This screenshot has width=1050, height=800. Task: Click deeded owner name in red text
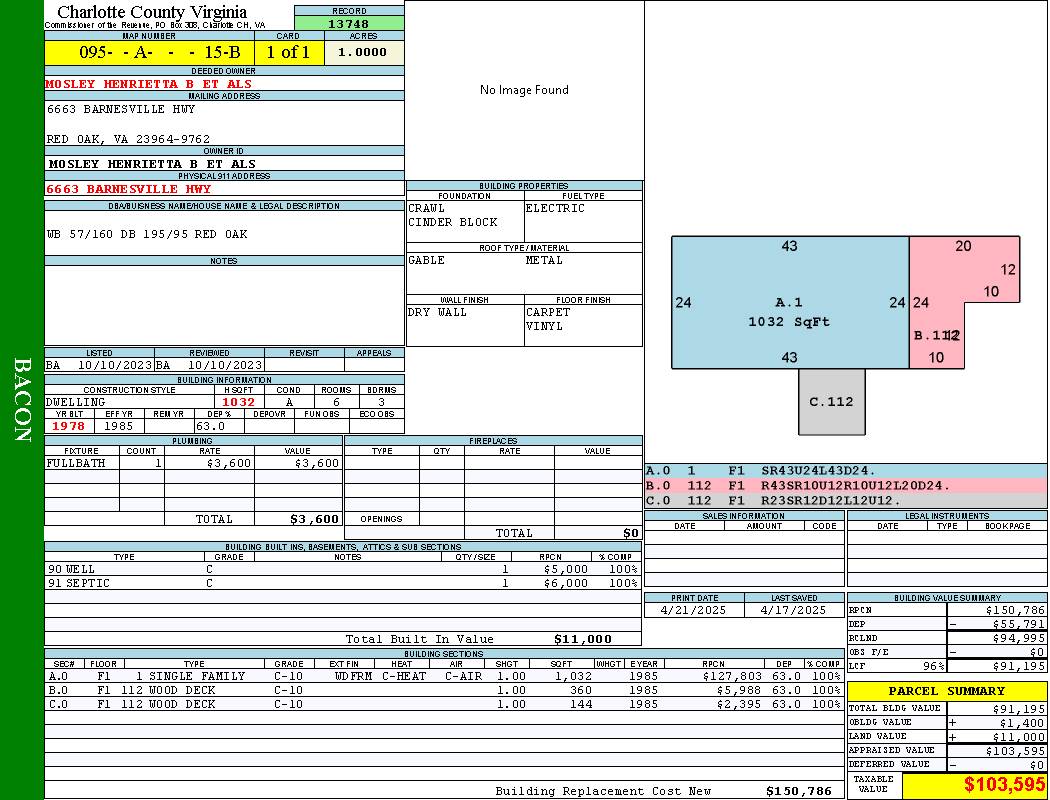150,84
